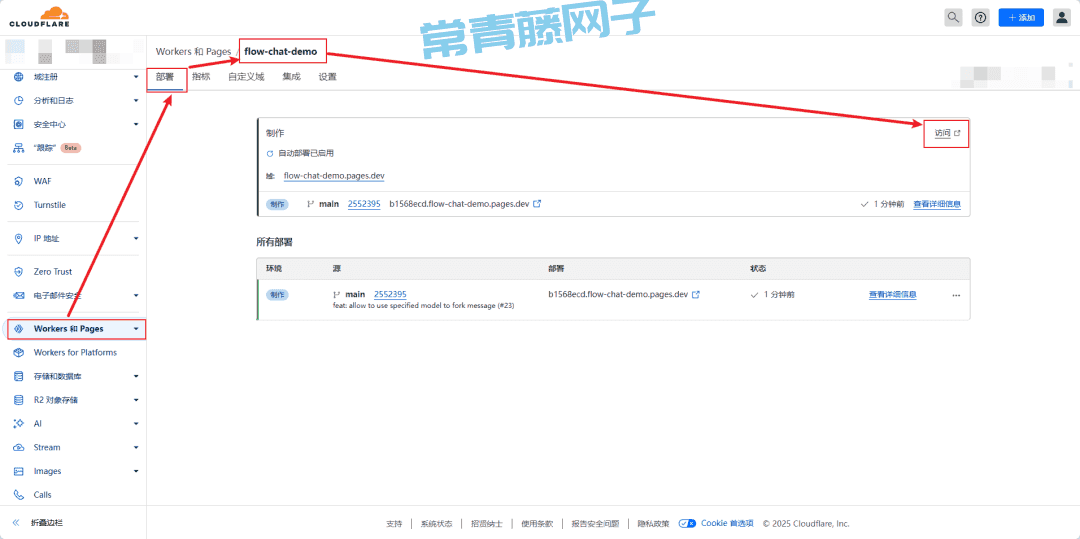The width and height of the screenshot is (1080, 539).
Task: Open commit 2552395 in the 制作 summary row
Action: (364, 204)
